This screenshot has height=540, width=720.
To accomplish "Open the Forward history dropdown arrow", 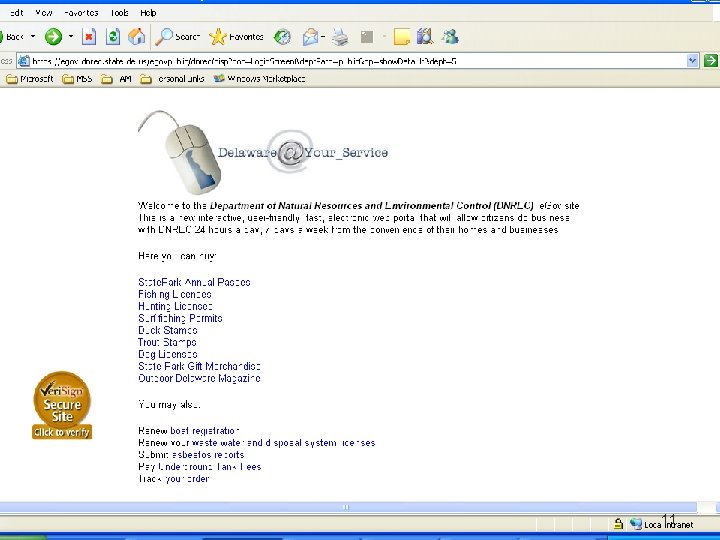I will coord(71,36).
